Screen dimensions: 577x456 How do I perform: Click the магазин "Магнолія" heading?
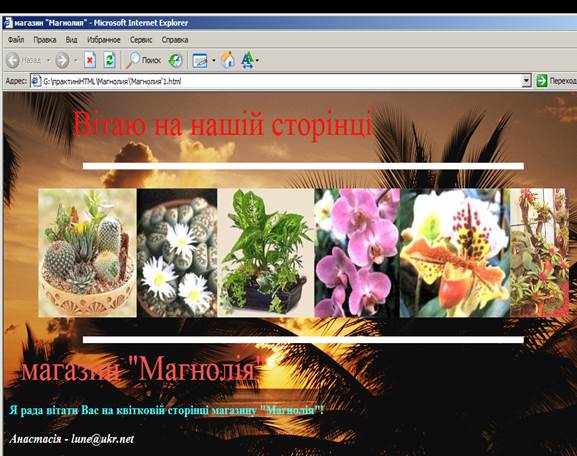tap(142, 369)
